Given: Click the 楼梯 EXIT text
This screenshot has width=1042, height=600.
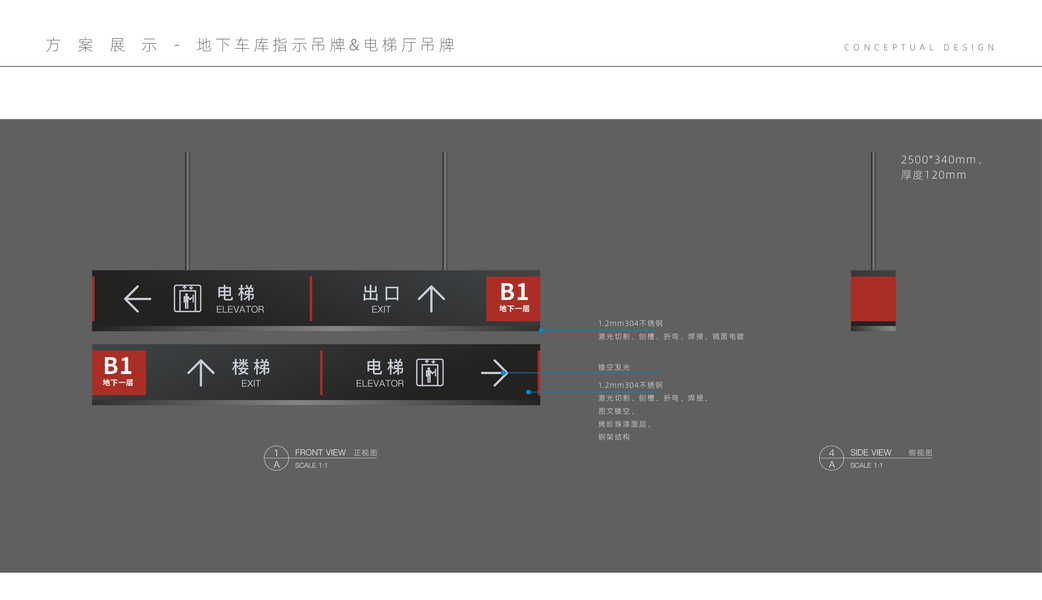Looking at the screenshot, I should point(251,373).
